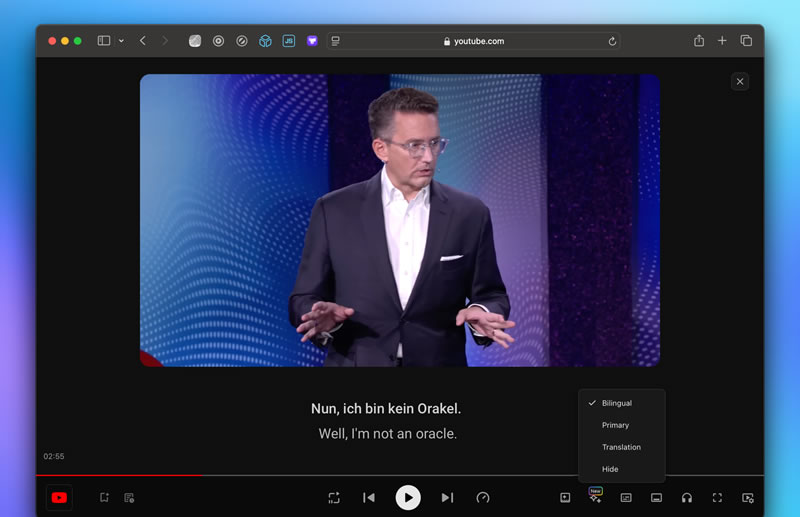Open playback speed gauge control
The height and width of the screenshot is (517, 800).
483,498
